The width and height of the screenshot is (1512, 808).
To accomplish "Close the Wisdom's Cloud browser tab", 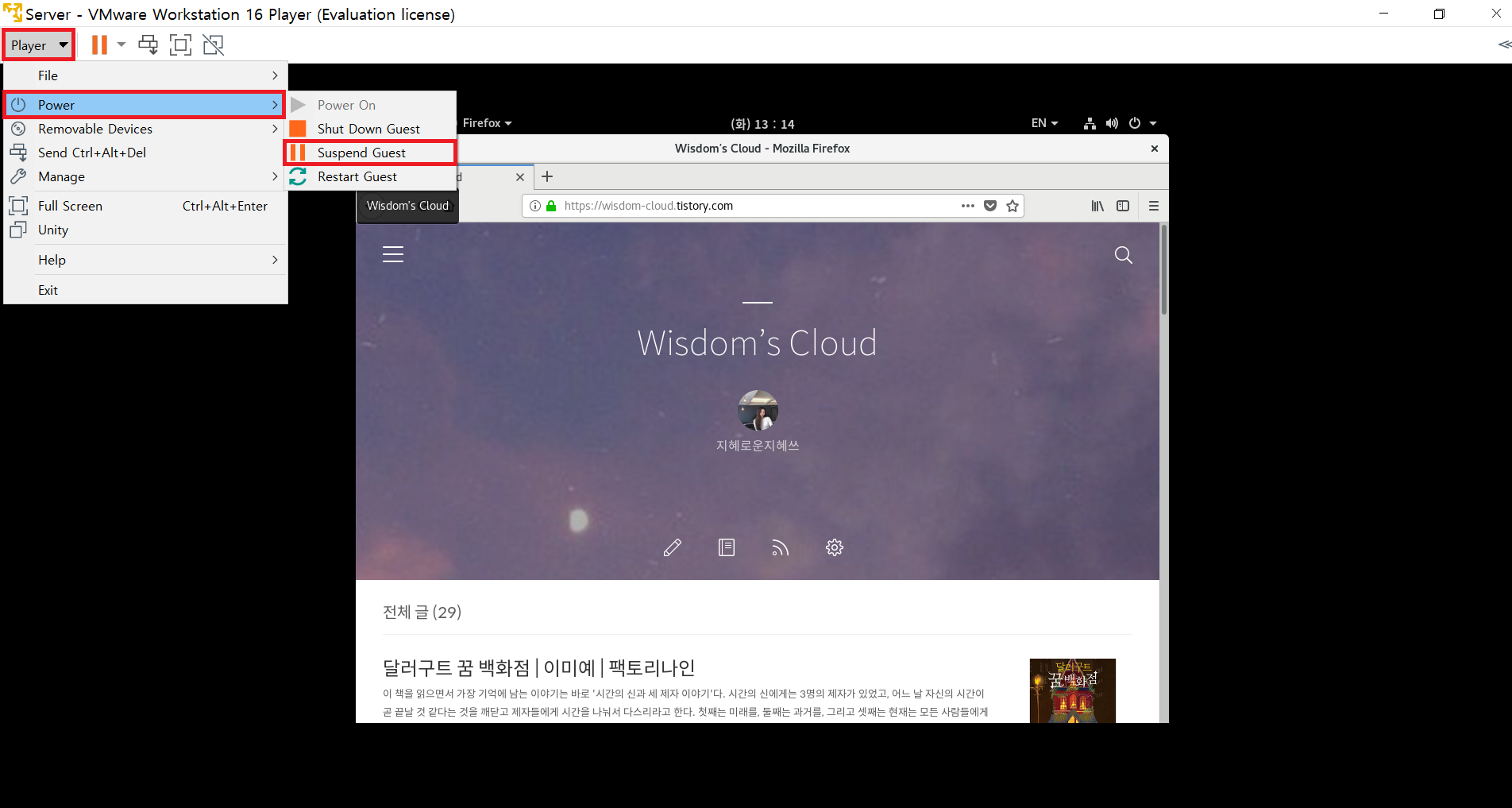I will click(520, 177).
